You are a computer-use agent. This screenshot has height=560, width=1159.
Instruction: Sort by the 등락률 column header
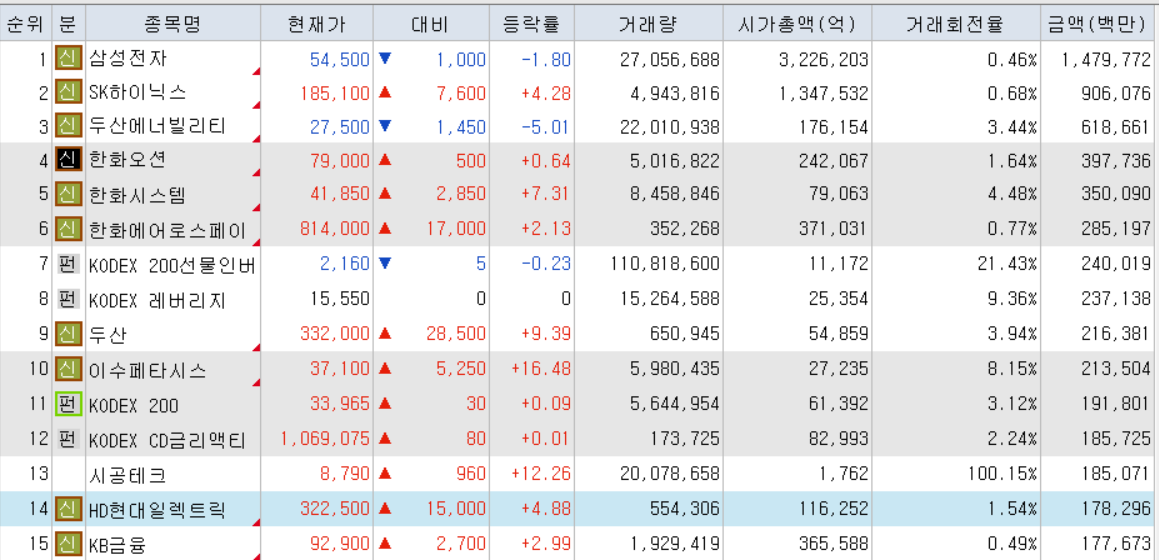coord(532,25)
